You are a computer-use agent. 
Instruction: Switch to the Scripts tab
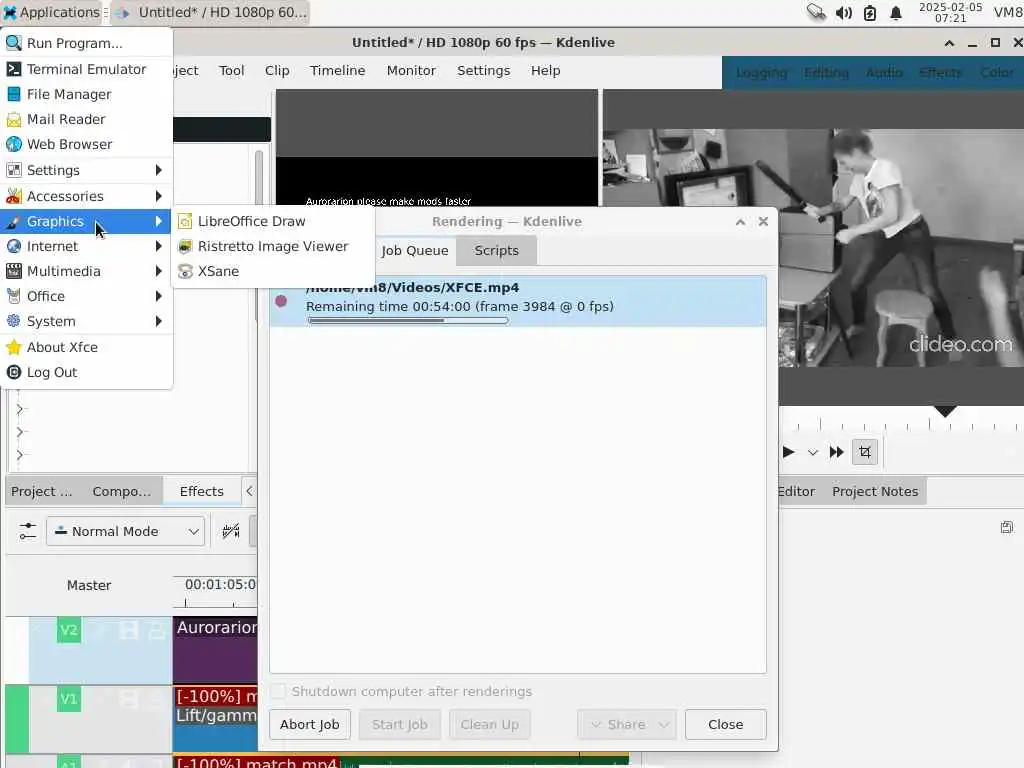pyautogui.click(x=496, y=251)
